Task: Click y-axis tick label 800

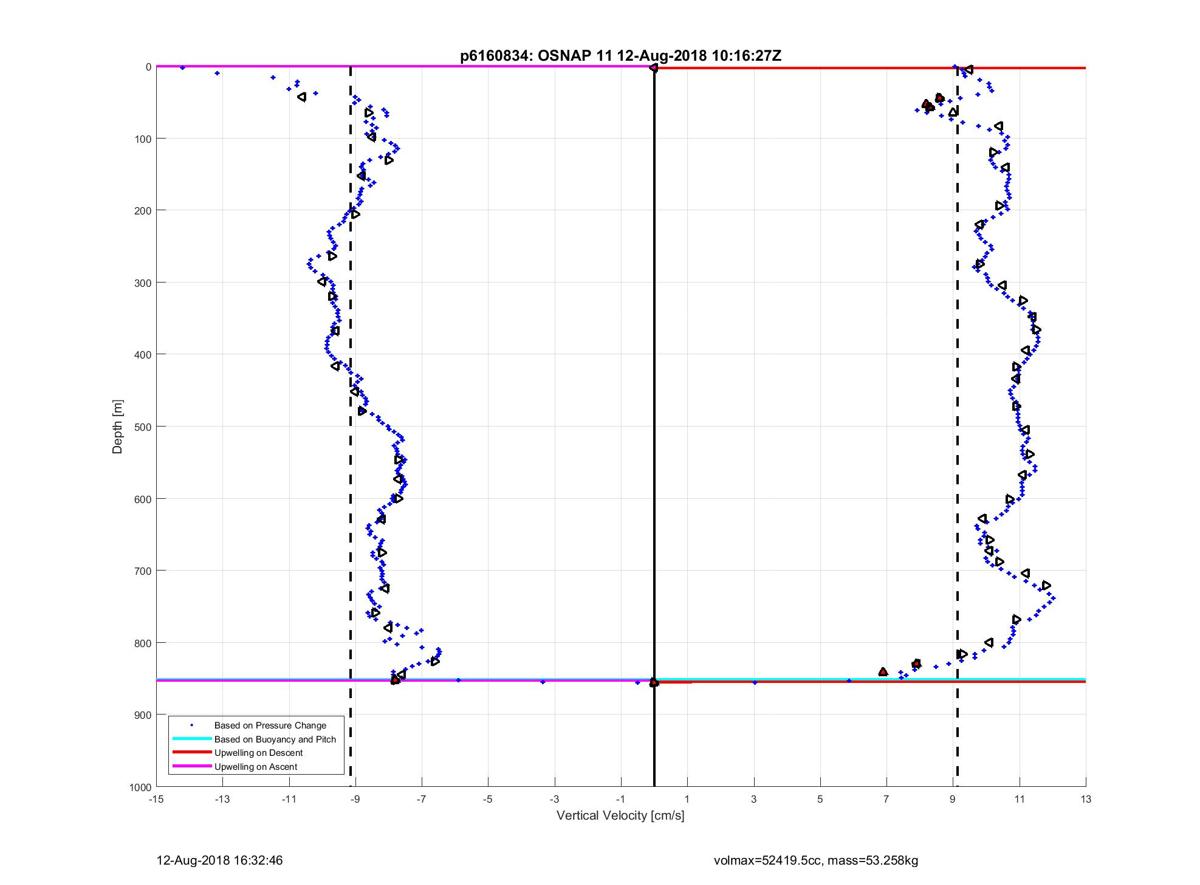Action: pyautogui.click(x=142, y=643)
